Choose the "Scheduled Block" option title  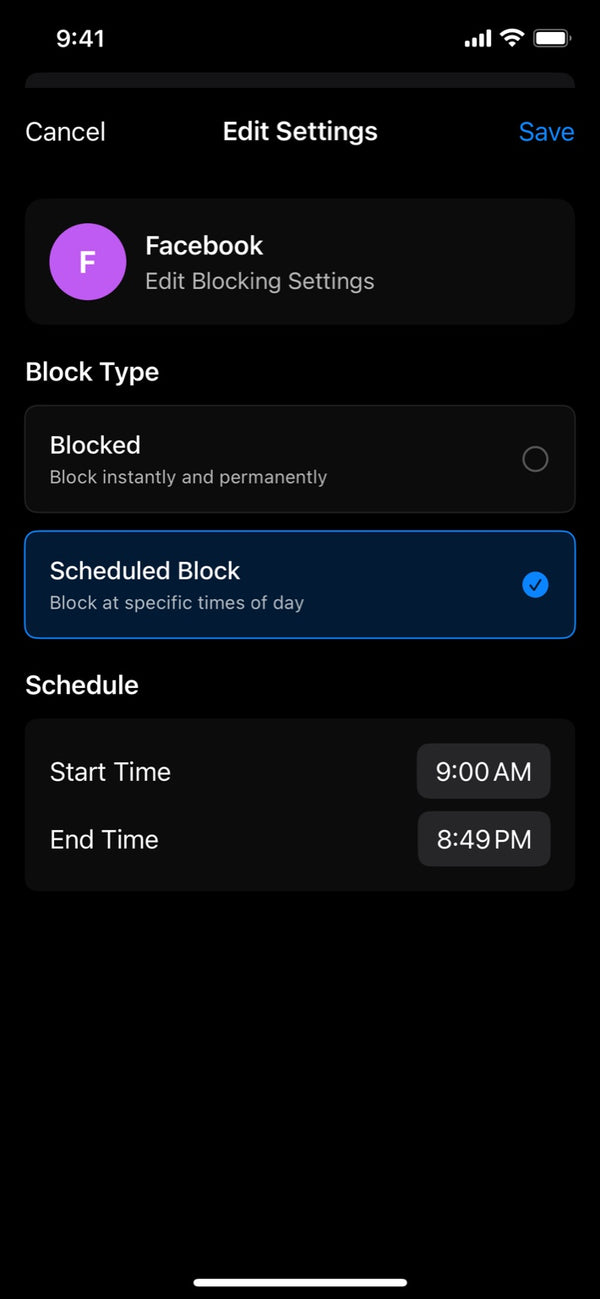[145, 571]
